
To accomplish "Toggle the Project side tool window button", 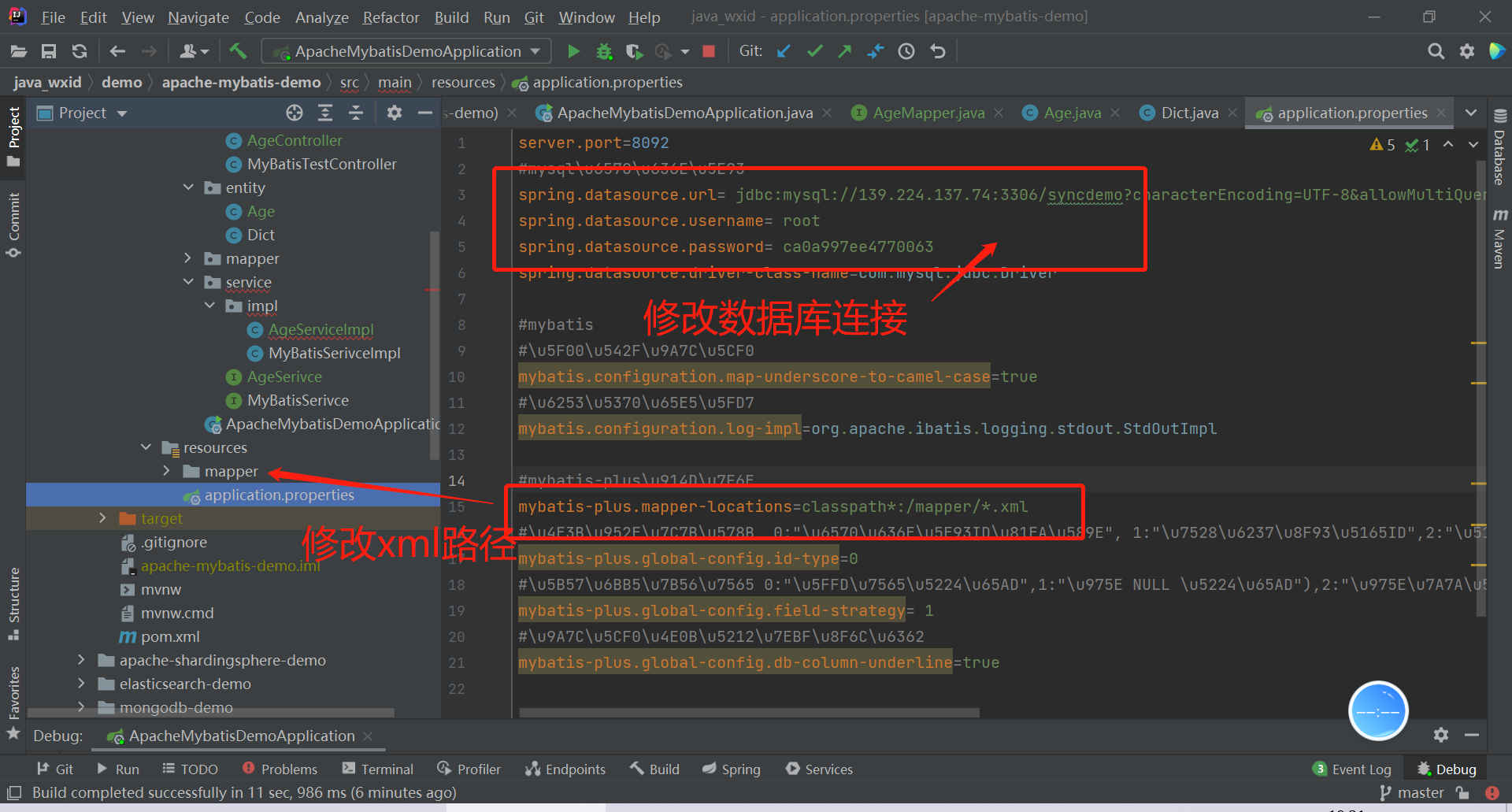I will click(13, 135).
